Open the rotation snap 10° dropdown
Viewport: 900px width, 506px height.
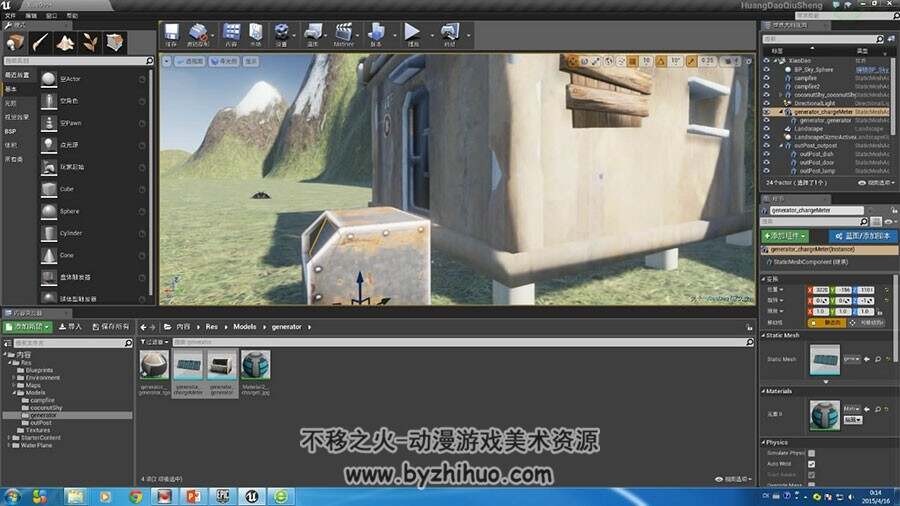[x=676, y=61]
